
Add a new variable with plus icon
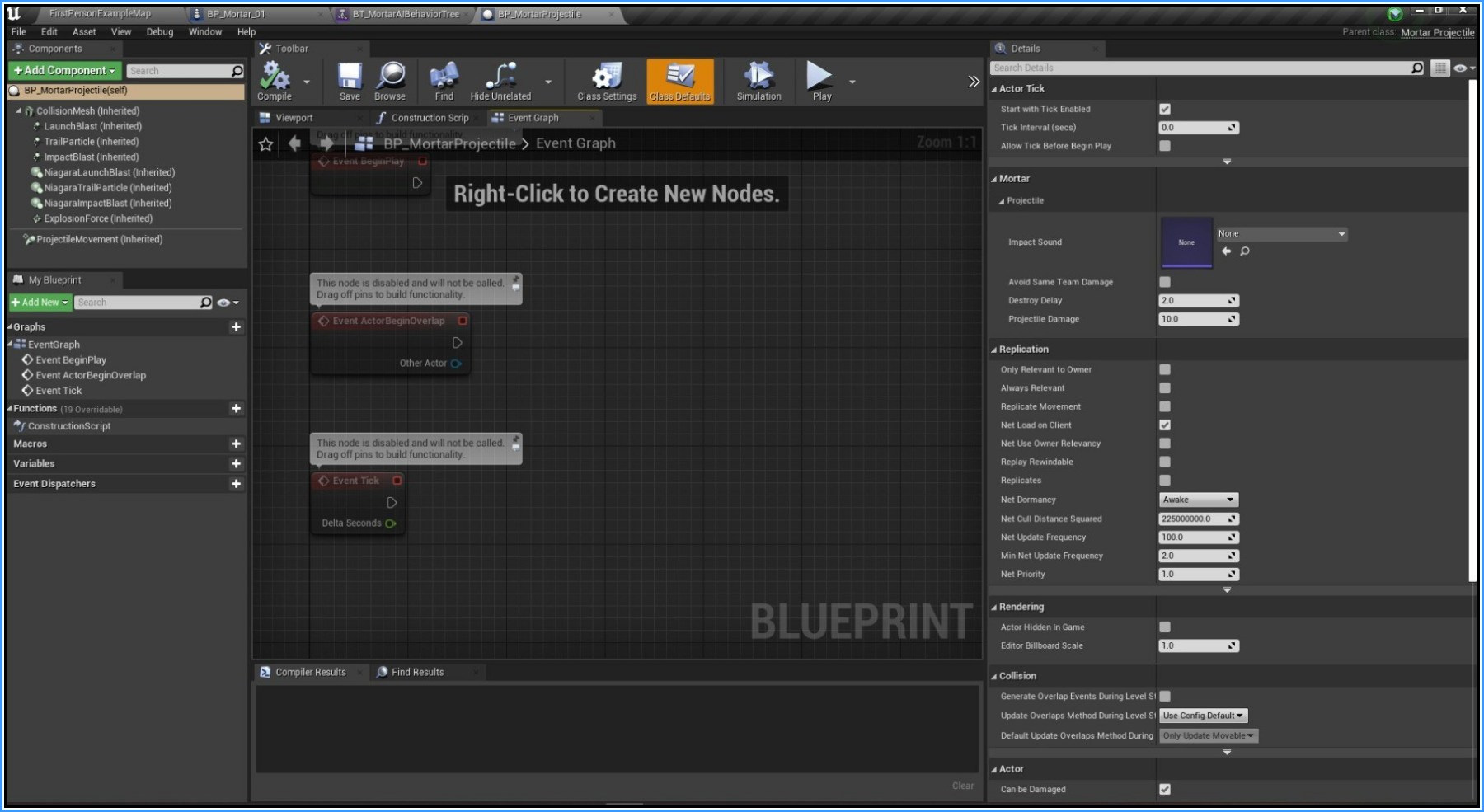[x=236, y=464]
